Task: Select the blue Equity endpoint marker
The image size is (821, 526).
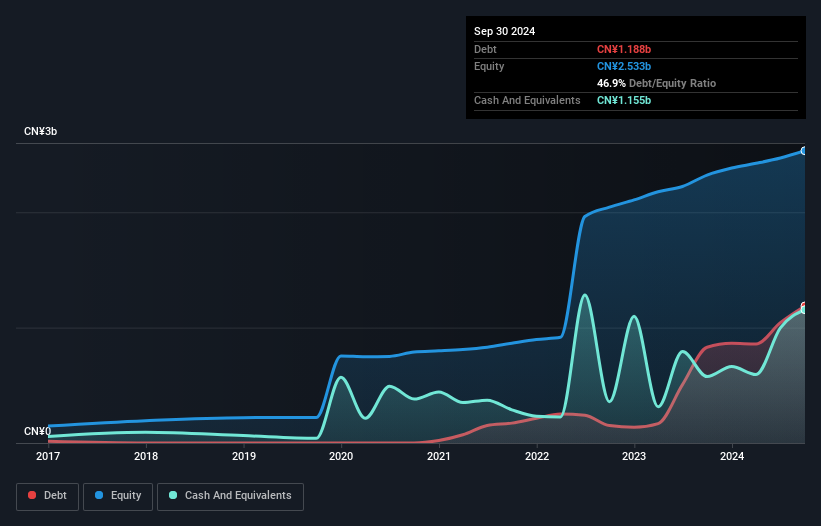Action: coord(804,151)
